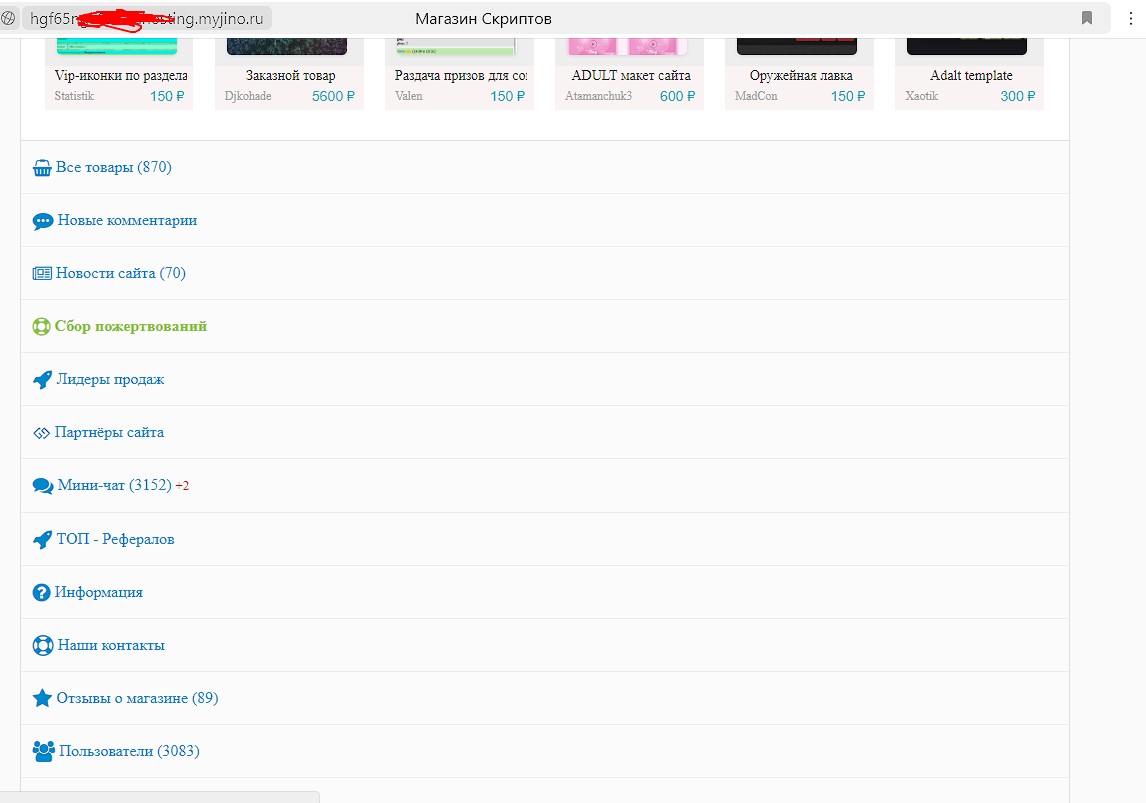Screen dimensions: 1146x803
Task: Open the Оружейная лавка product card image
Action: 797,46
